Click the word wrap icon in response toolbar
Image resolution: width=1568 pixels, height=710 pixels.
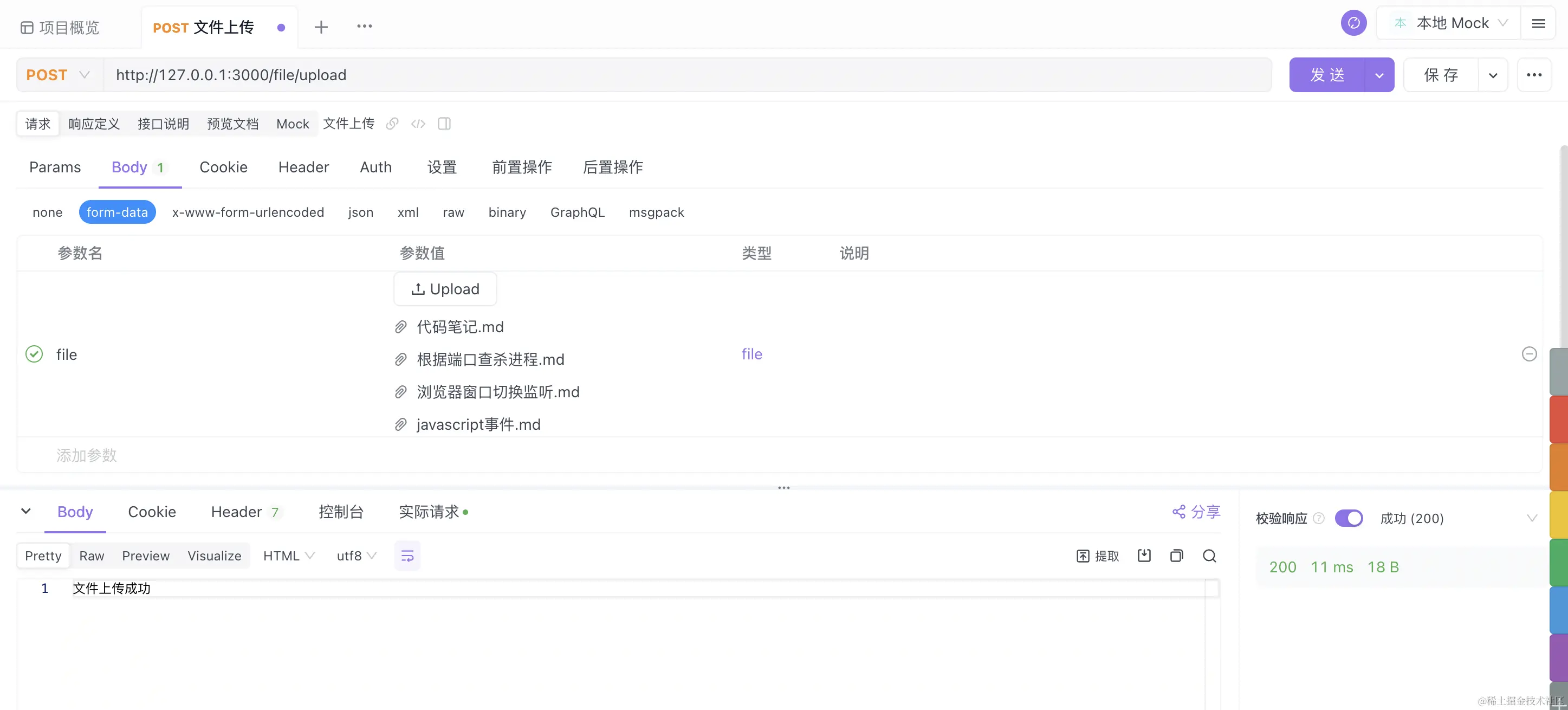coord(407,556)
